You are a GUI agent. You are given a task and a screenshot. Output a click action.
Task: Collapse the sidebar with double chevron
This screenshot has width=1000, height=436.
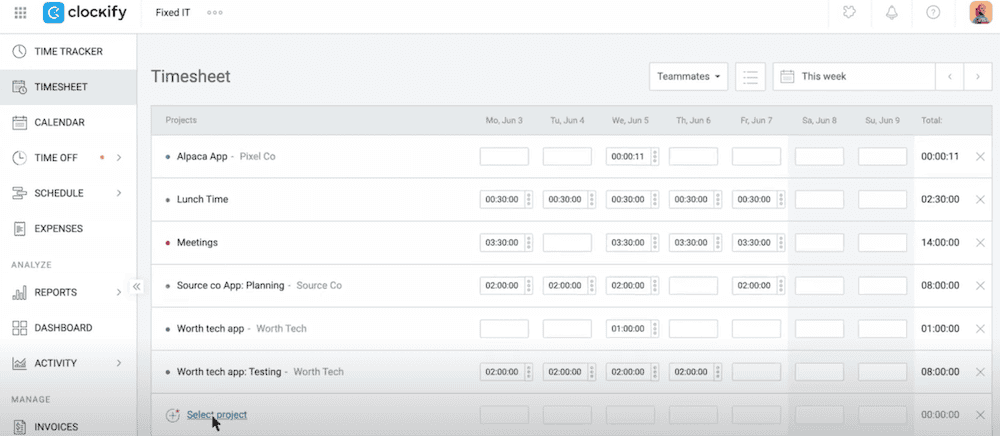[136, 287]
